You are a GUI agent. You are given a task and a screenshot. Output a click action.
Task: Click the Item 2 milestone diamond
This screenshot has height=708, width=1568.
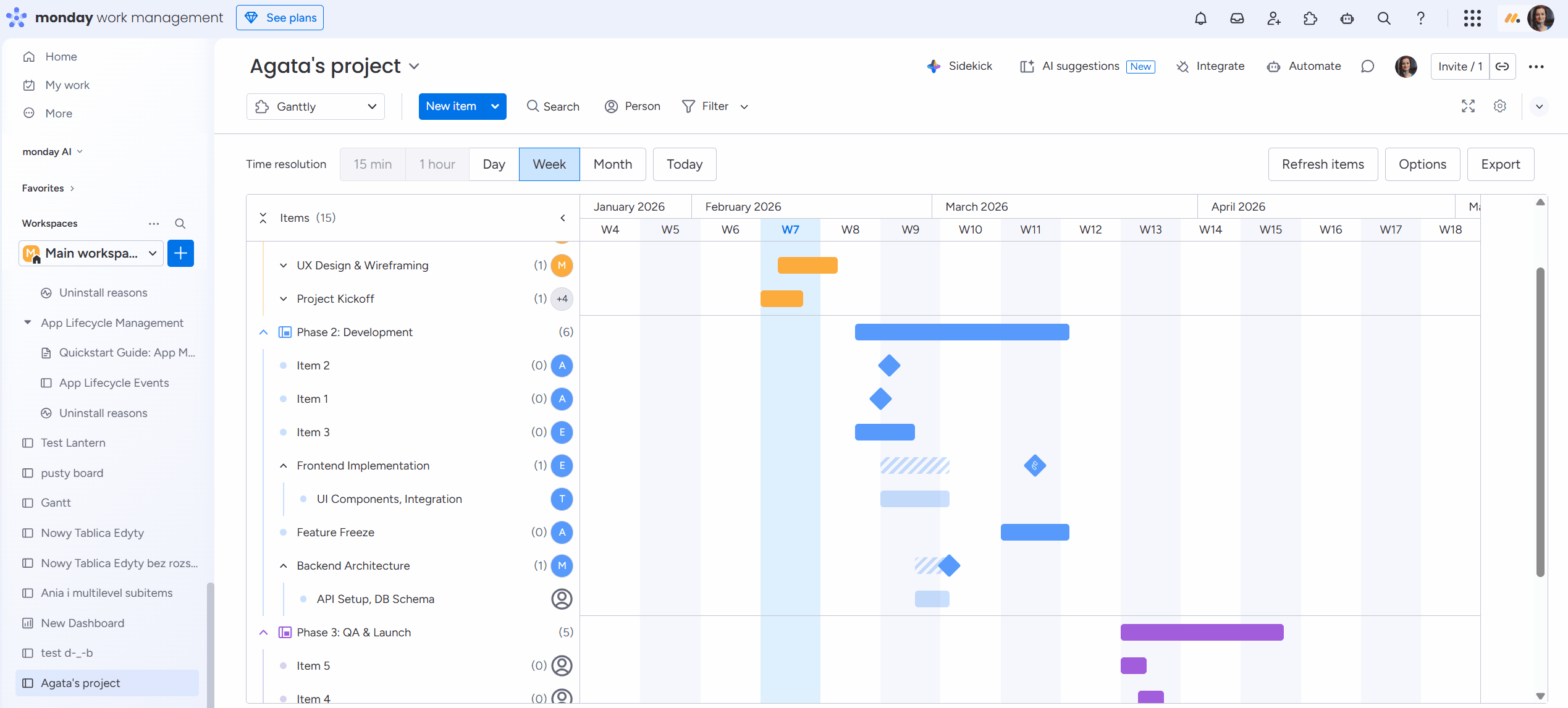[889, 366]
